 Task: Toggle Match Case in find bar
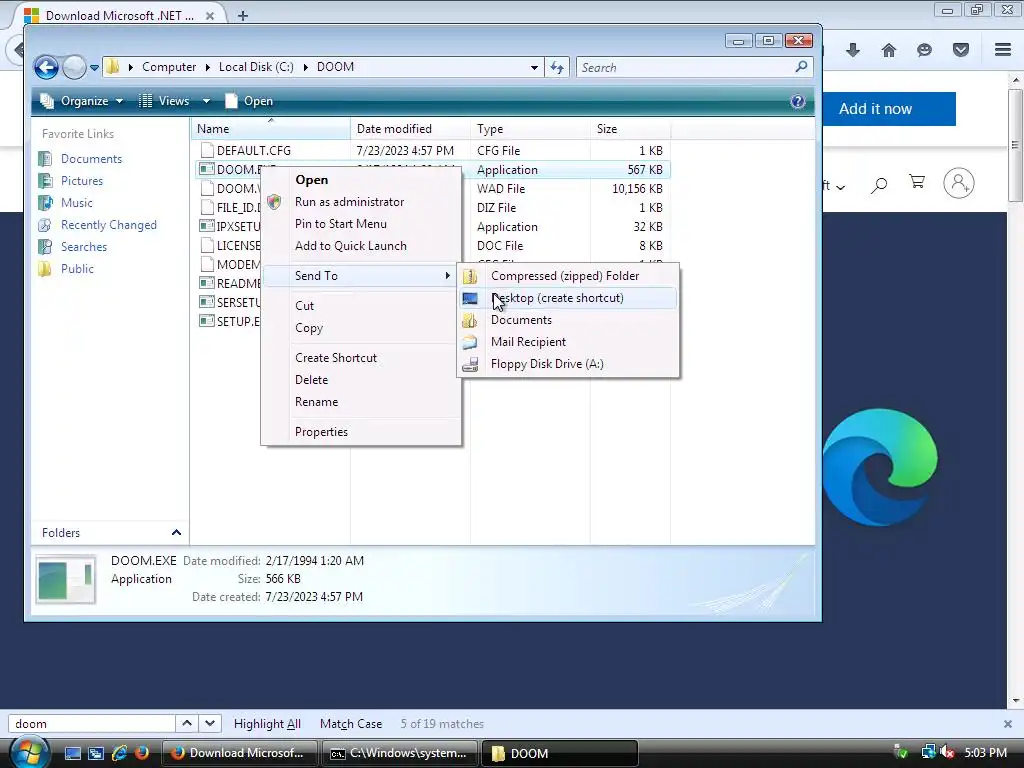tap(351, 724)
